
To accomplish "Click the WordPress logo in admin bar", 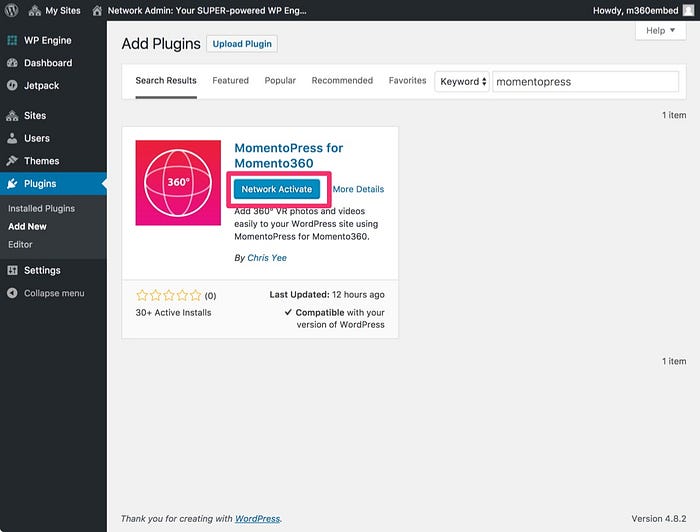I will click(x=11, y=10).
